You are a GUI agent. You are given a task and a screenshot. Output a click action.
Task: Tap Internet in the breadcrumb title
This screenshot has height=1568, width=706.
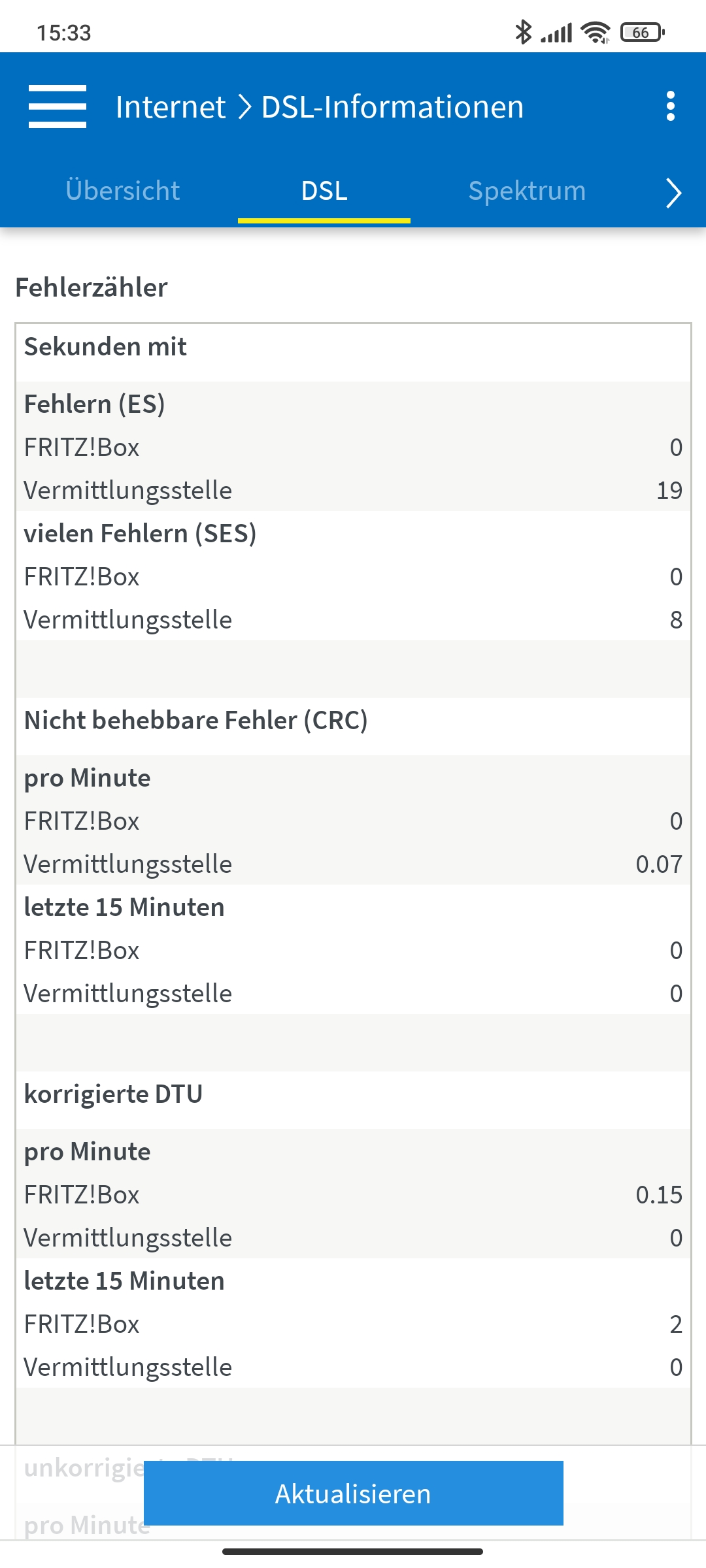pos(171,107)
